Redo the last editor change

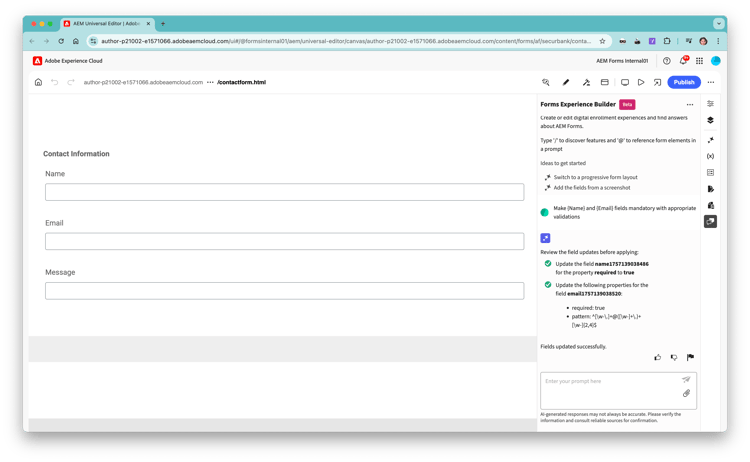pyautogui.click(x=71, y=82)
